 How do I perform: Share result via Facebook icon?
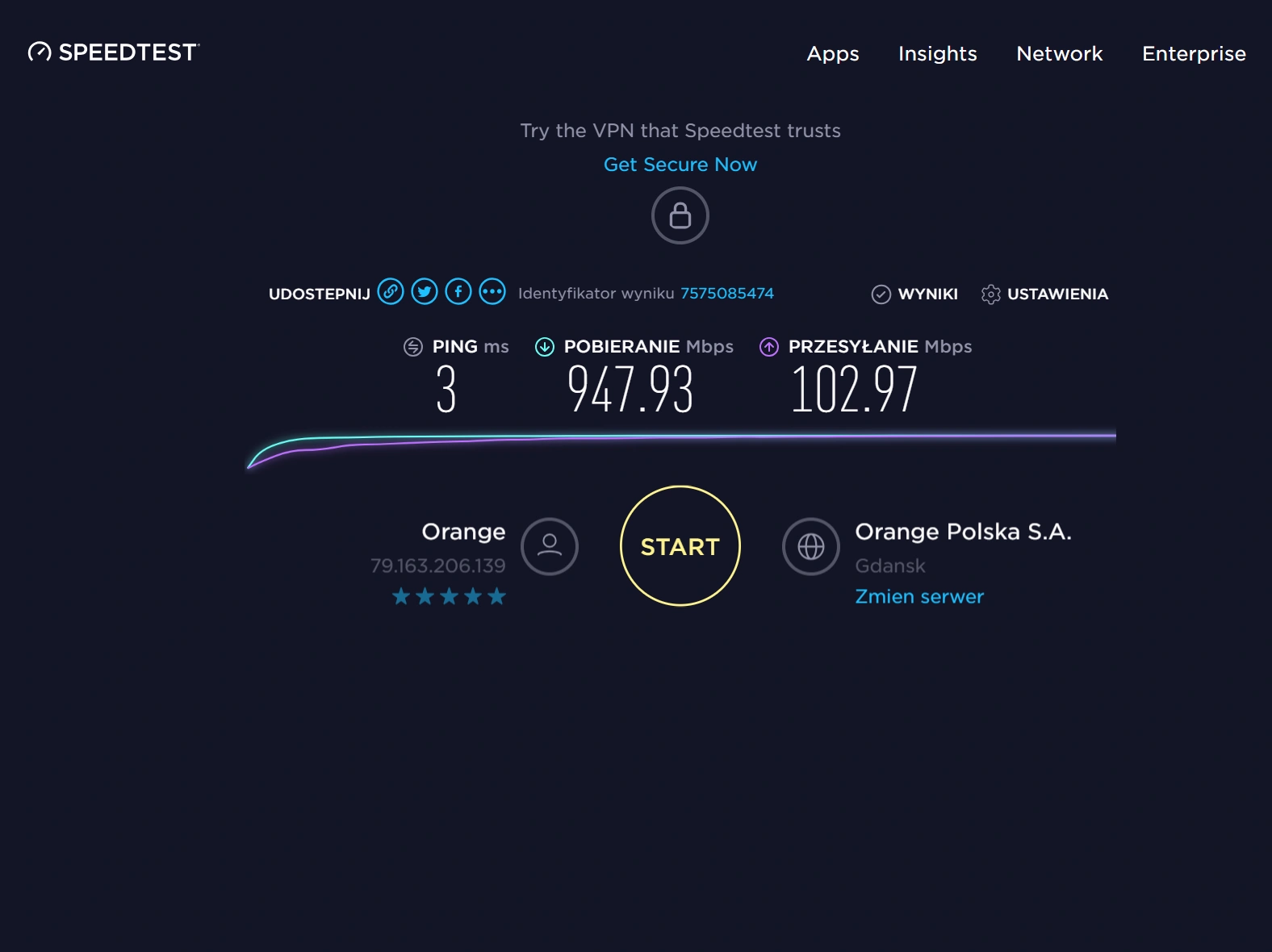point(458,291)
